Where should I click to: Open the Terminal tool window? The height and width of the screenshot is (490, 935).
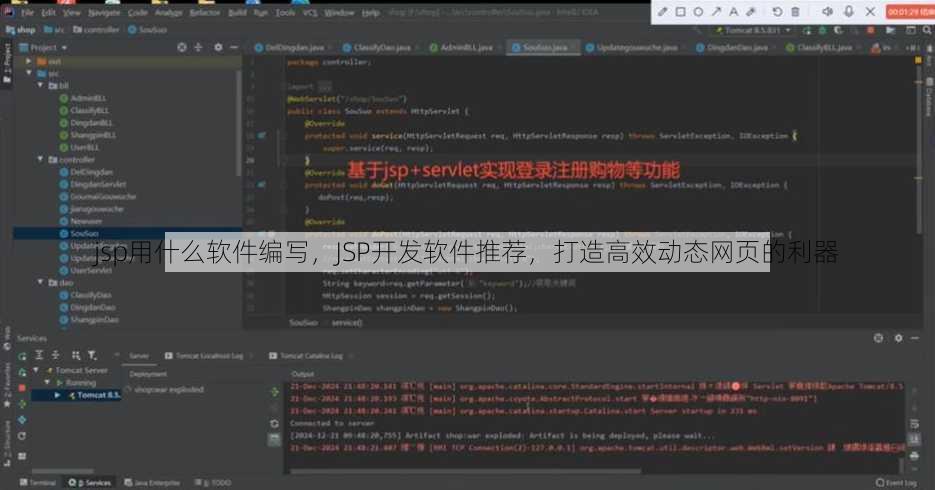tap(38, 482)
